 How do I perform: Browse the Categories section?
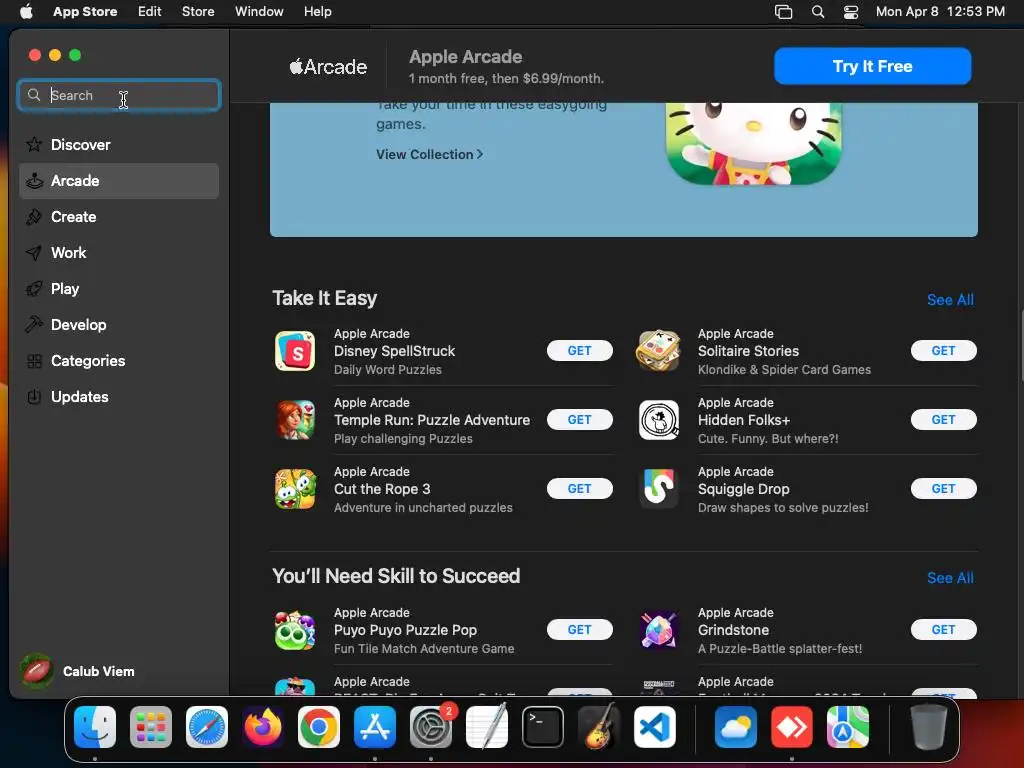119,360
